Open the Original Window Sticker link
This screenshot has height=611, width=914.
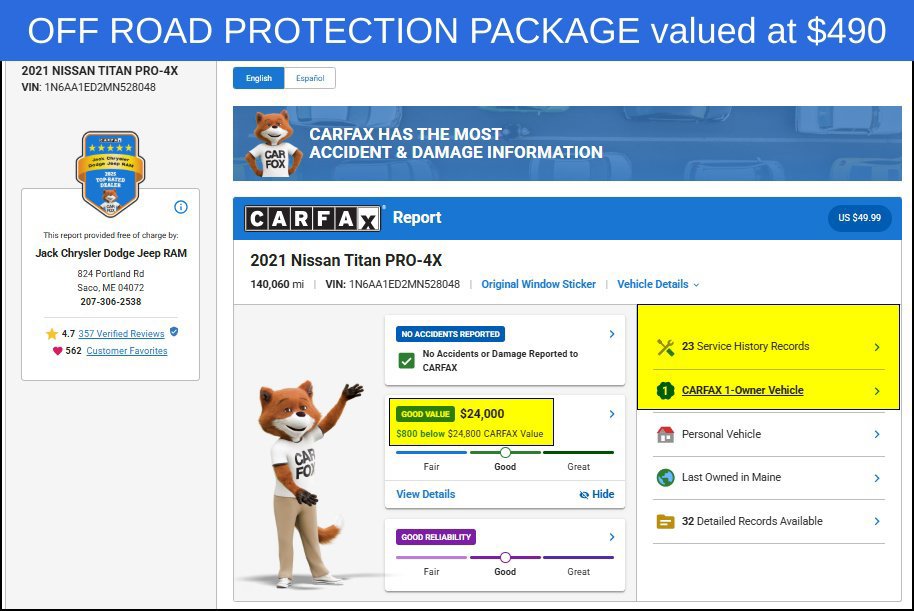pos(539,285)
